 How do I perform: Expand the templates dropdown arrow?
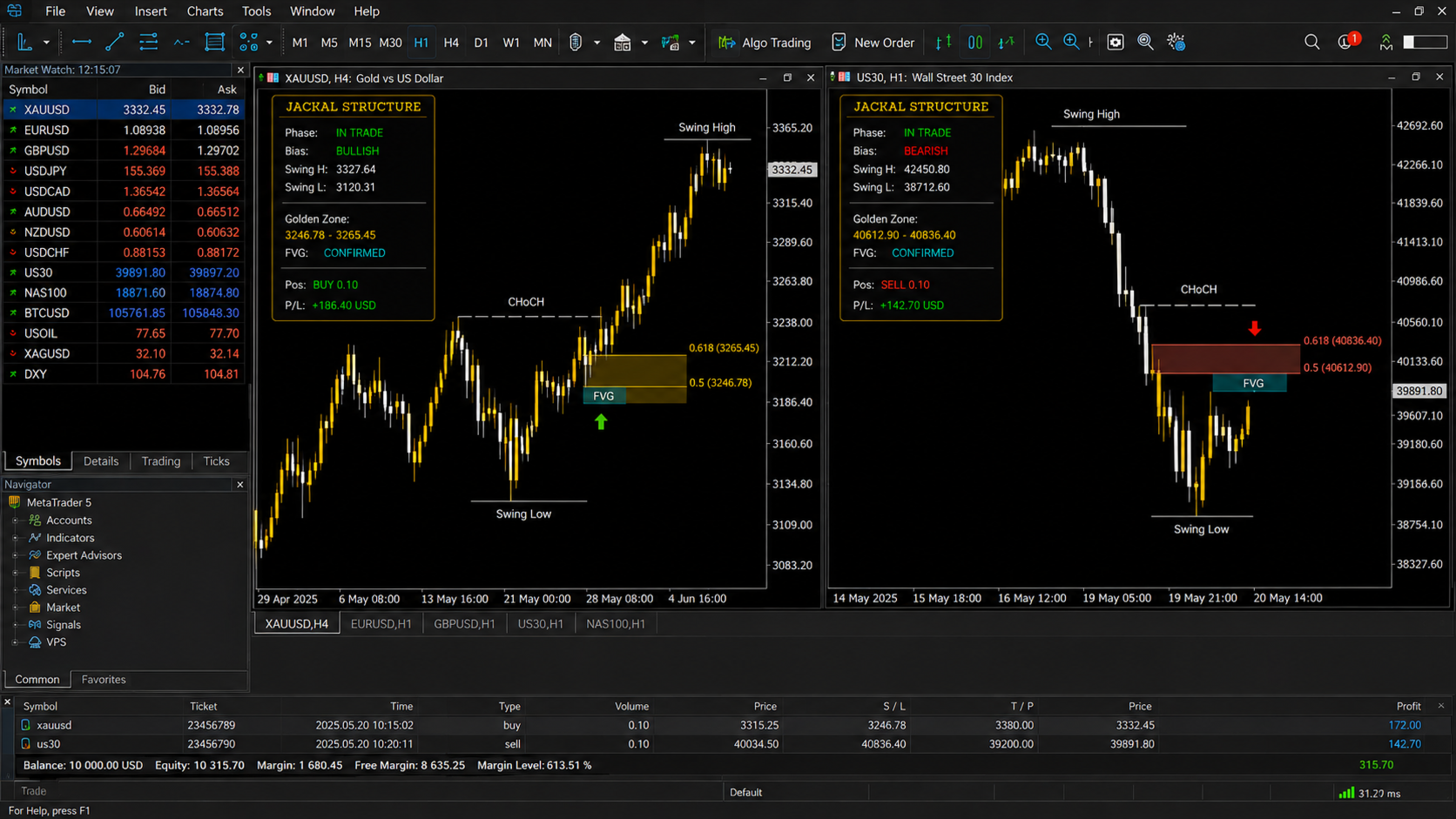coord(692,43)
